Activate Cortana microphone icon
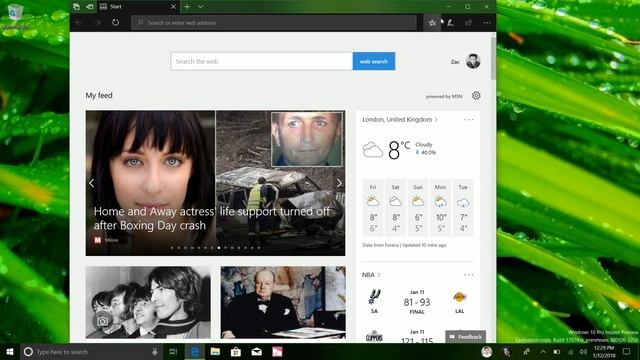This screenshot has height=360, width=640. [155, 351]
